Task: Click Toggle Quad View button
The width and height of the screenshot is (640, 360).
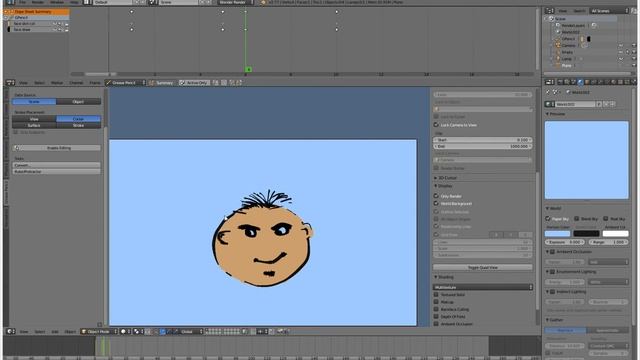Action: (483, 267)
